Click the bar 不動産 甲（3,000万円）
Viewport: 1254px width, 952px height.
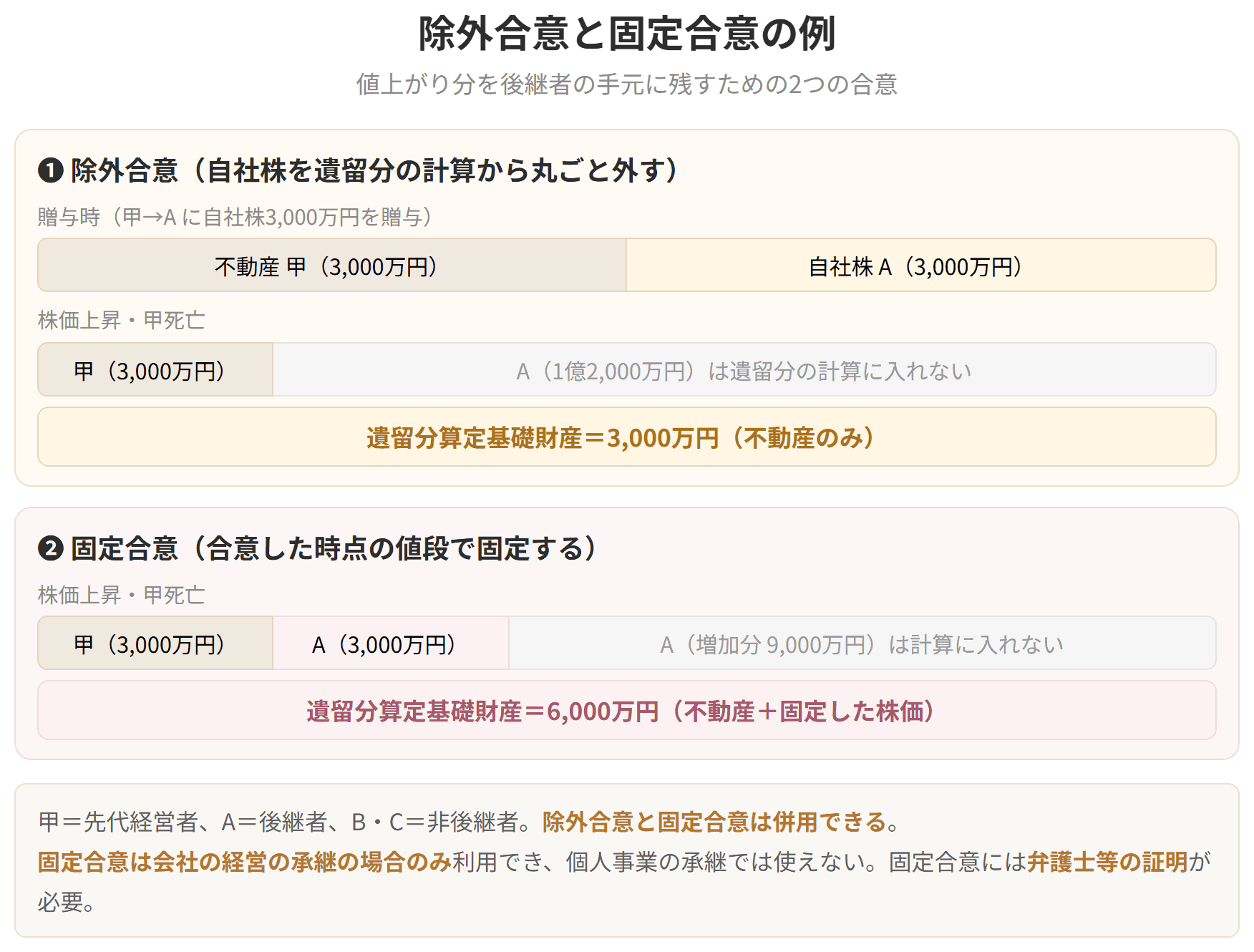pos(332,265)
